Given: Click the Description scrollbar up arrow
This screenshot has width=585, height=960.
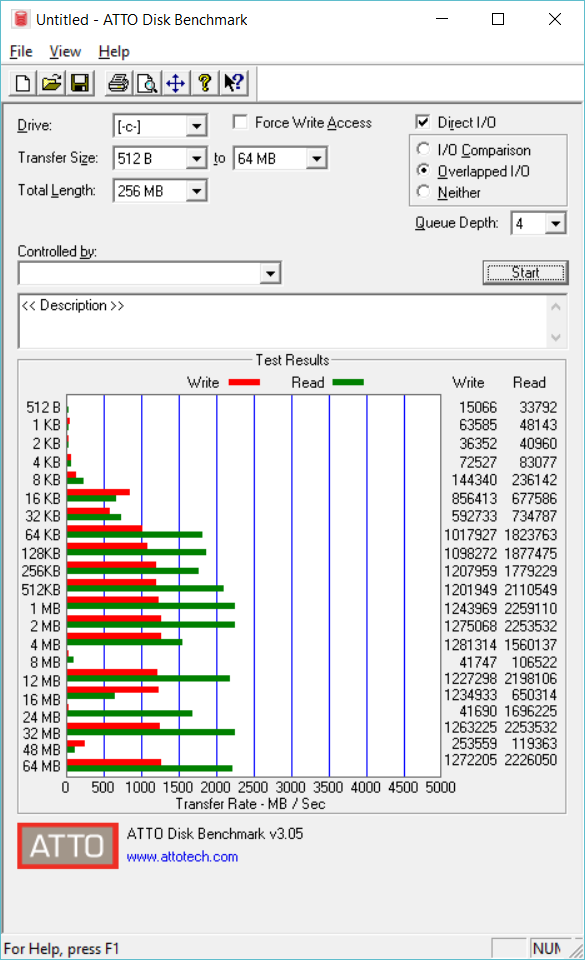Looking at the screenshot, I should [556, 307].
